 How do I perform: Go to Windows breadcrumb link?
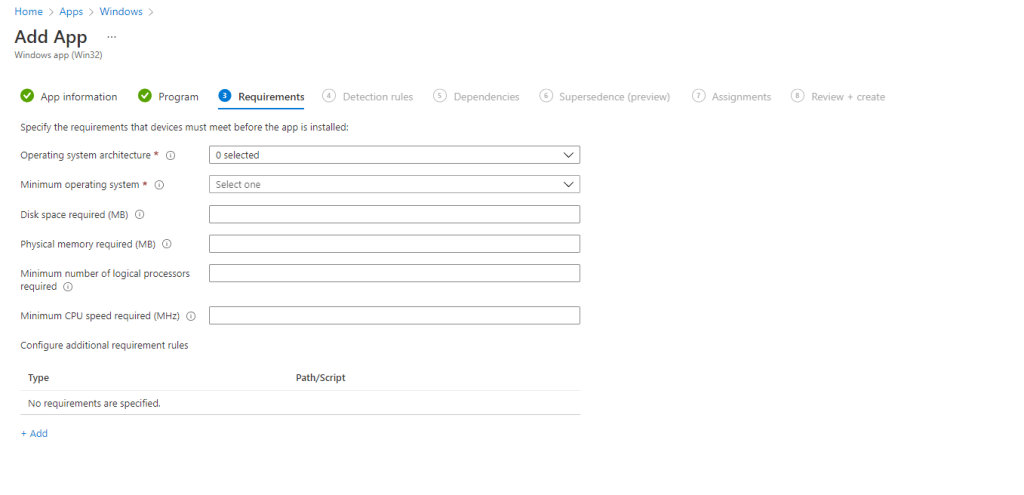point(120,12)
